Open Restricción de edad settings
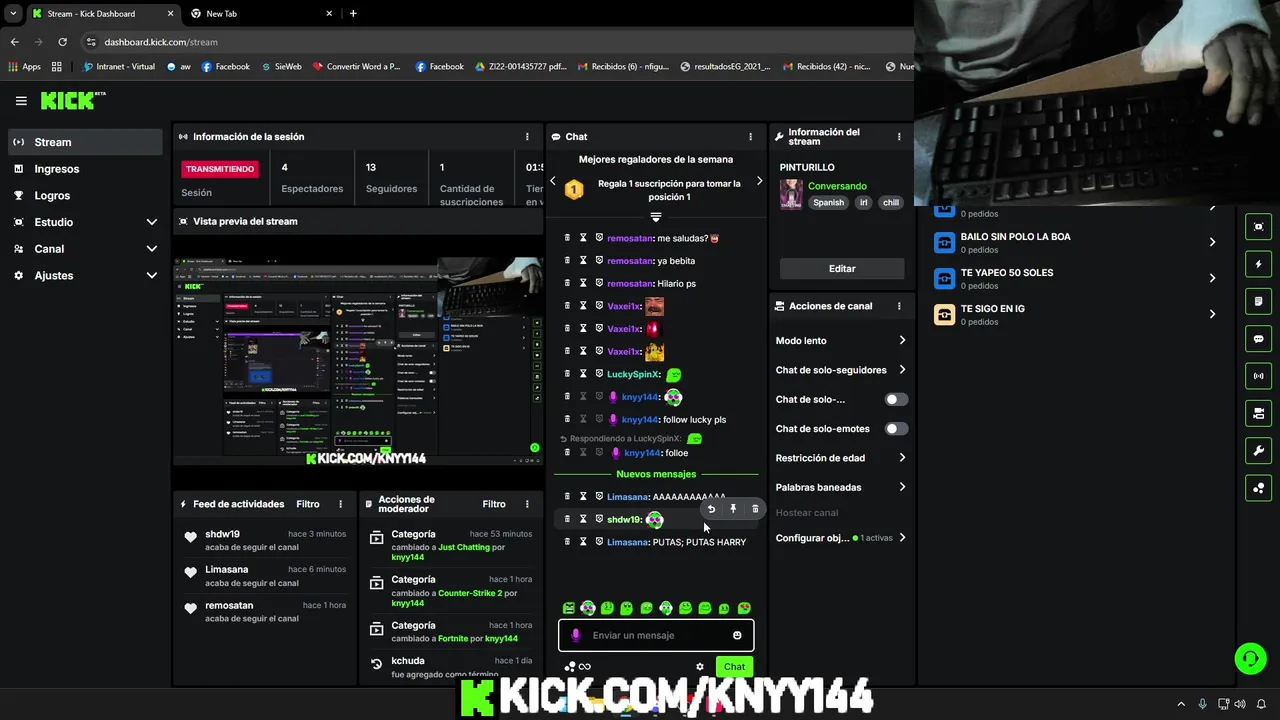 click(x=902, y=458)
